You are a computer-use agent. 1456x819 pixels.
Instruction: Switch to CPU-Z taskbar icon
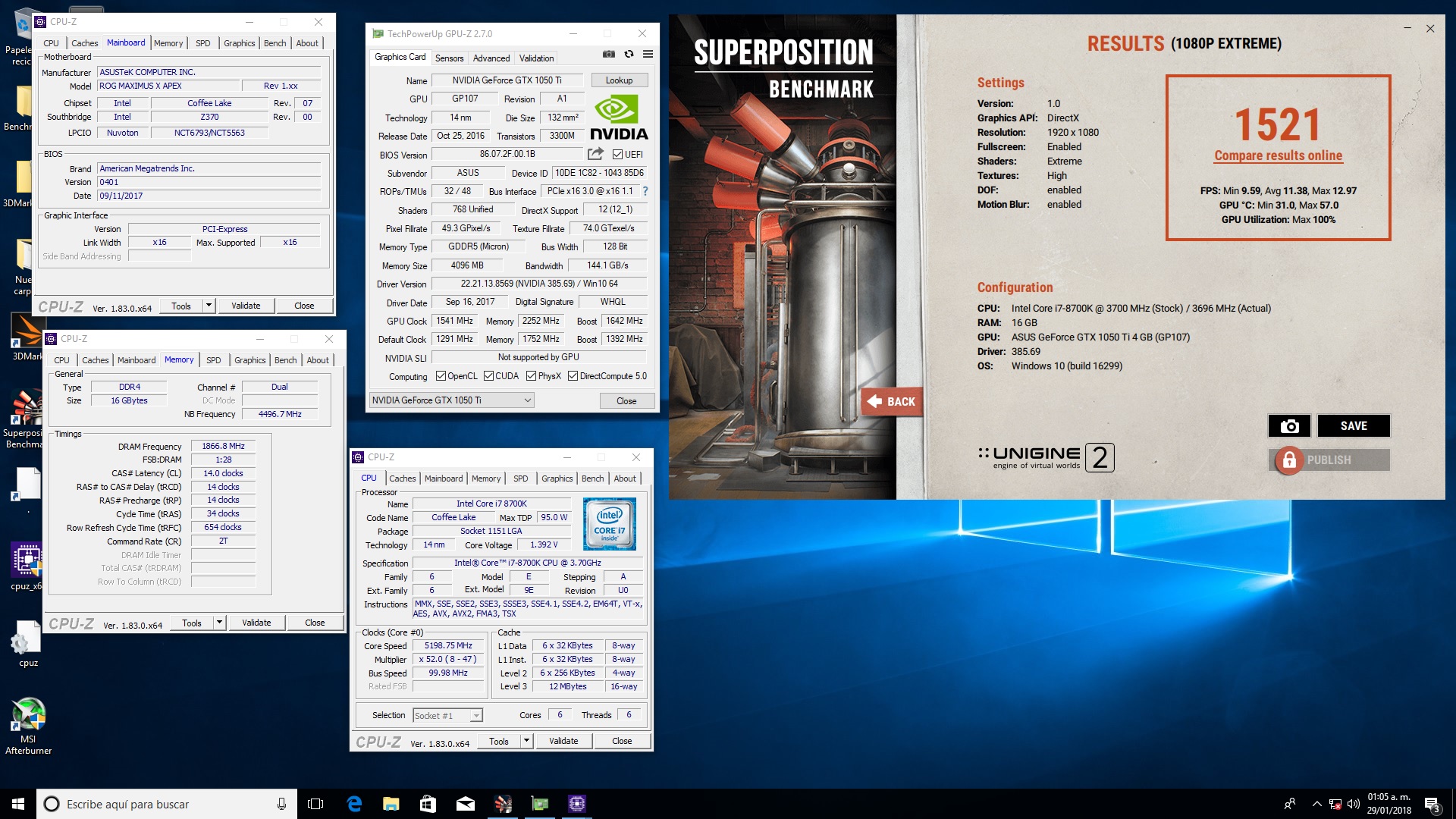[x=577, y=804]
